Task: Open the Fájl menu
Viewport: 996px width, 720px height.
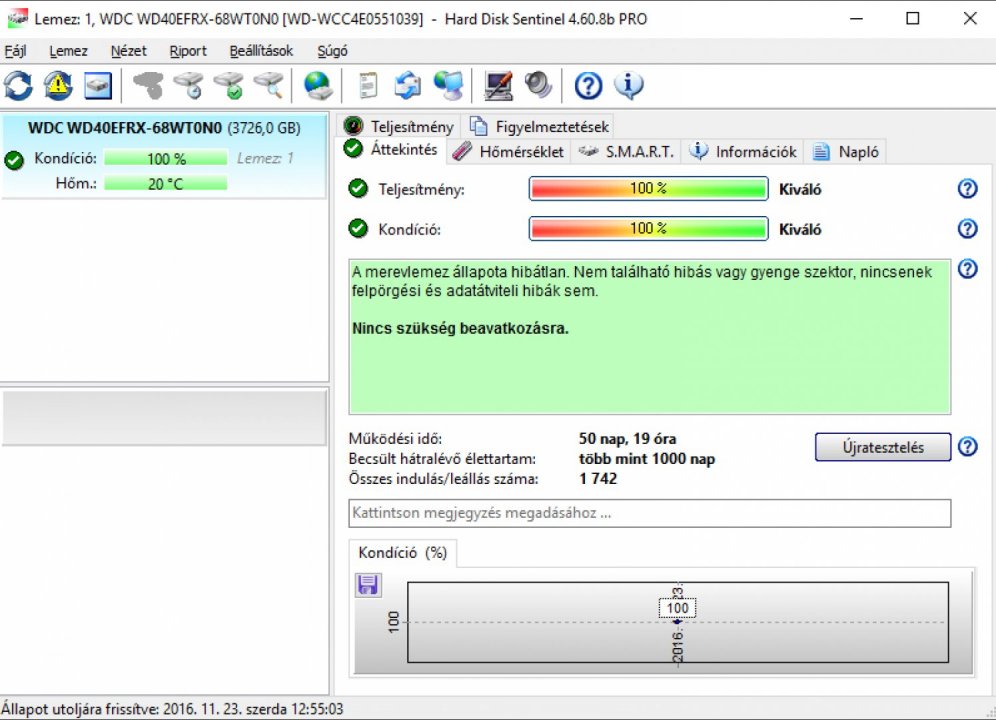Action: coord(15,51)
